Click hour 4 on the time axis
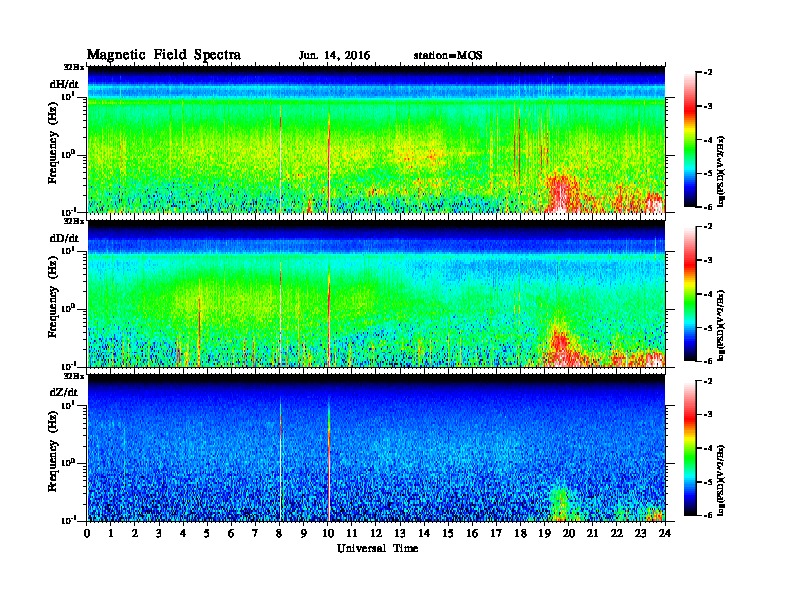 pyautogui.click(x=183, y=534)
